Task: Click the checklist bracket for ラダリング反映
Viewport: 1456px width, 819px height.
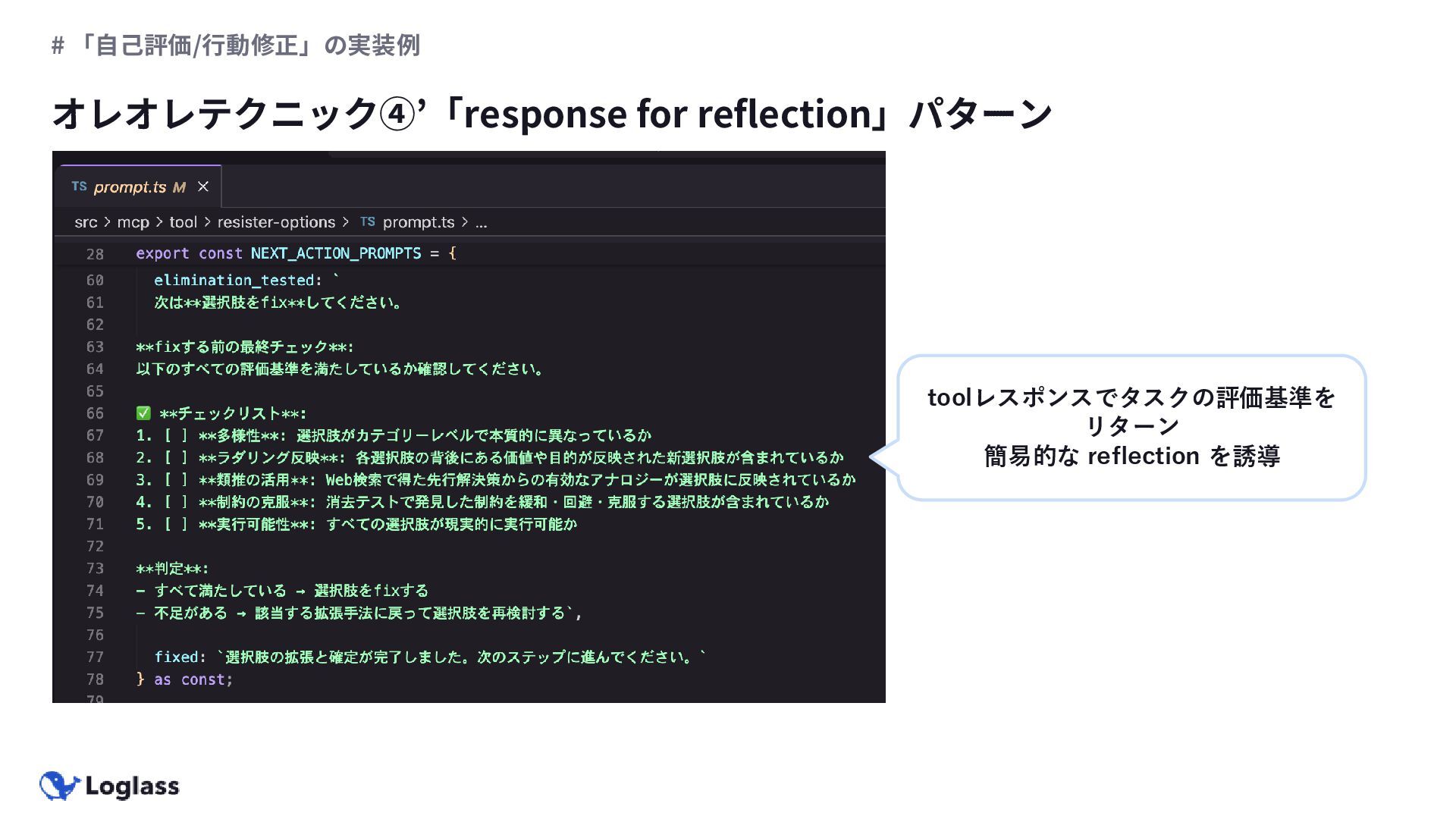Action: coord(175,458)
